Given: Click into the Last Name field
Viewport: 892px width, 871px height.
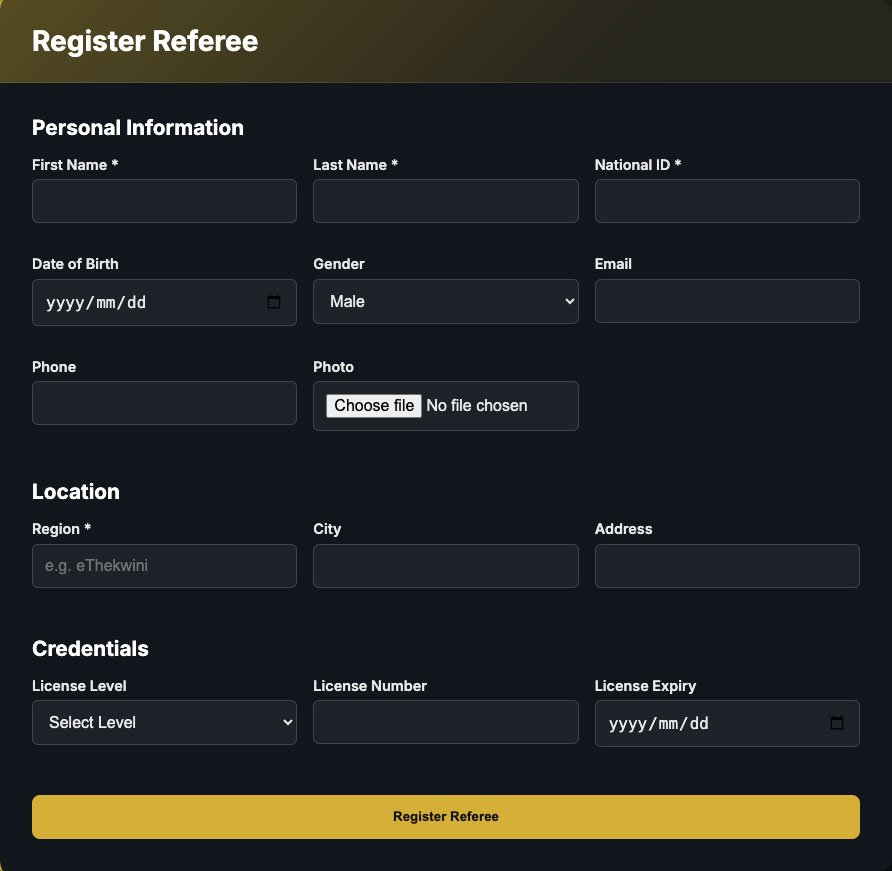Looking at the screenshot, I should tap(445, 201).
